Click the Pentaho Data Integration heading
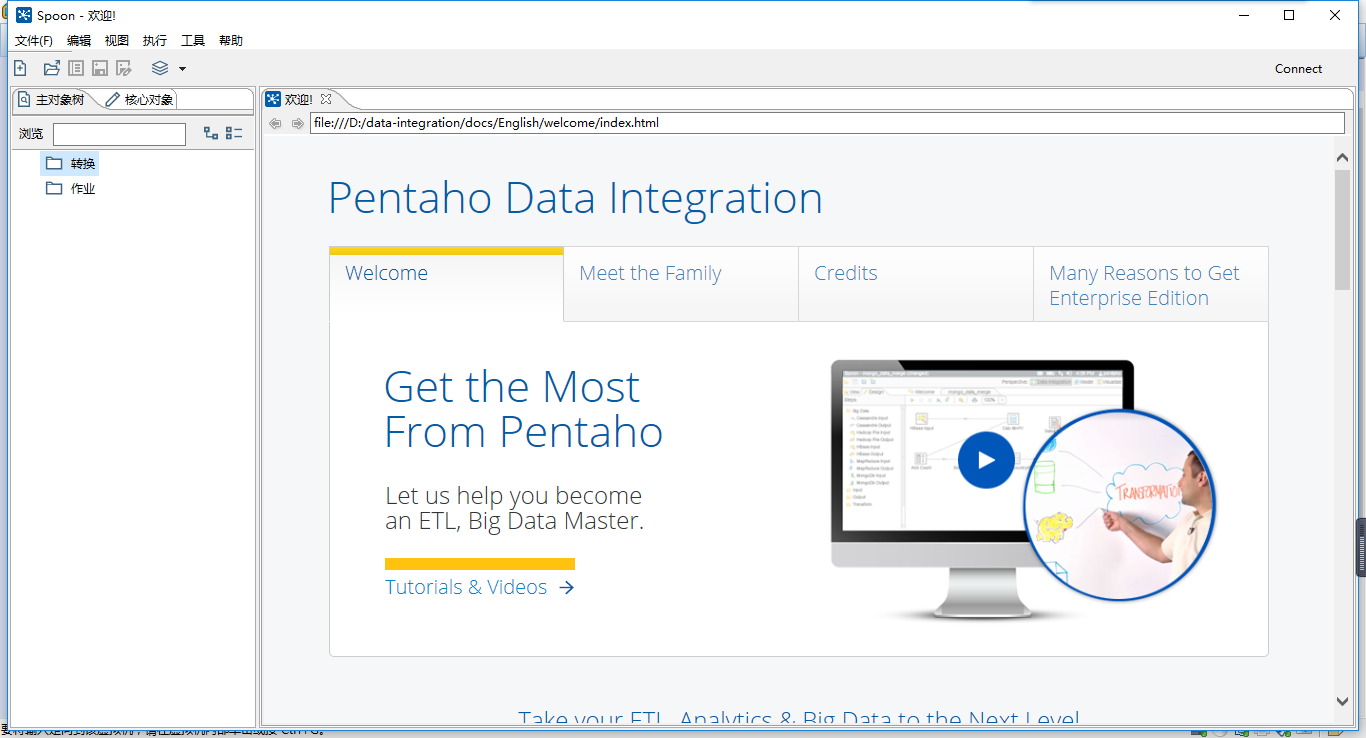 575,198
